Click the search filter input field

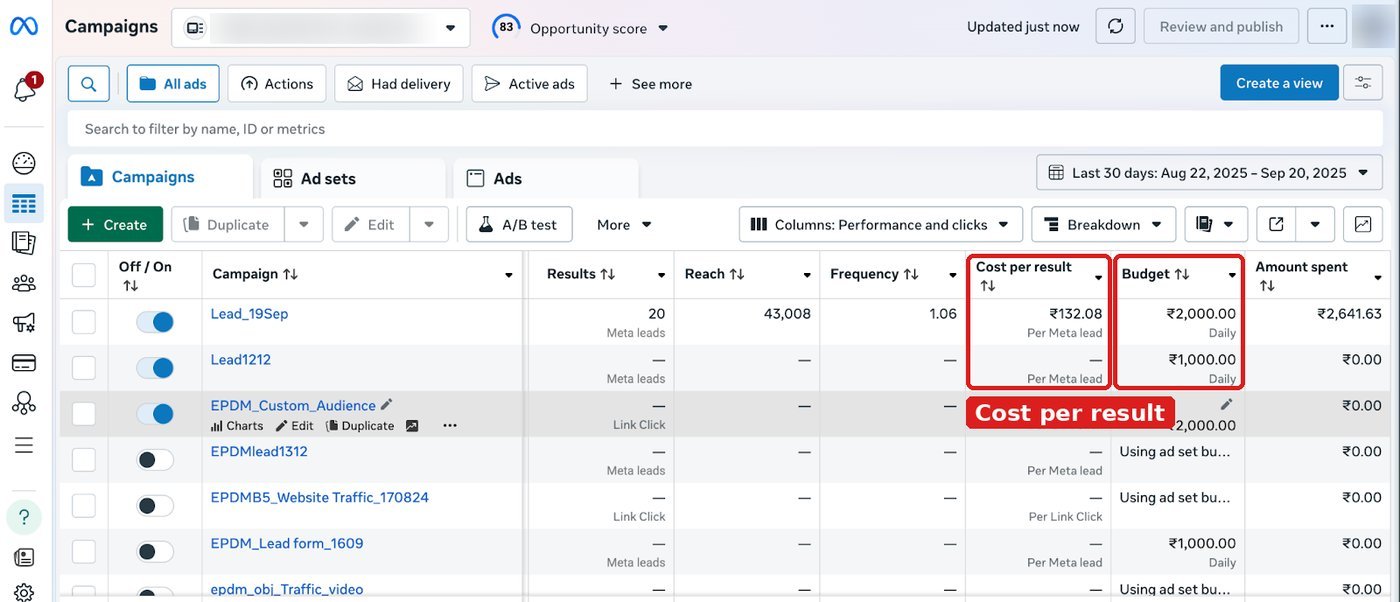coord(726,129)
